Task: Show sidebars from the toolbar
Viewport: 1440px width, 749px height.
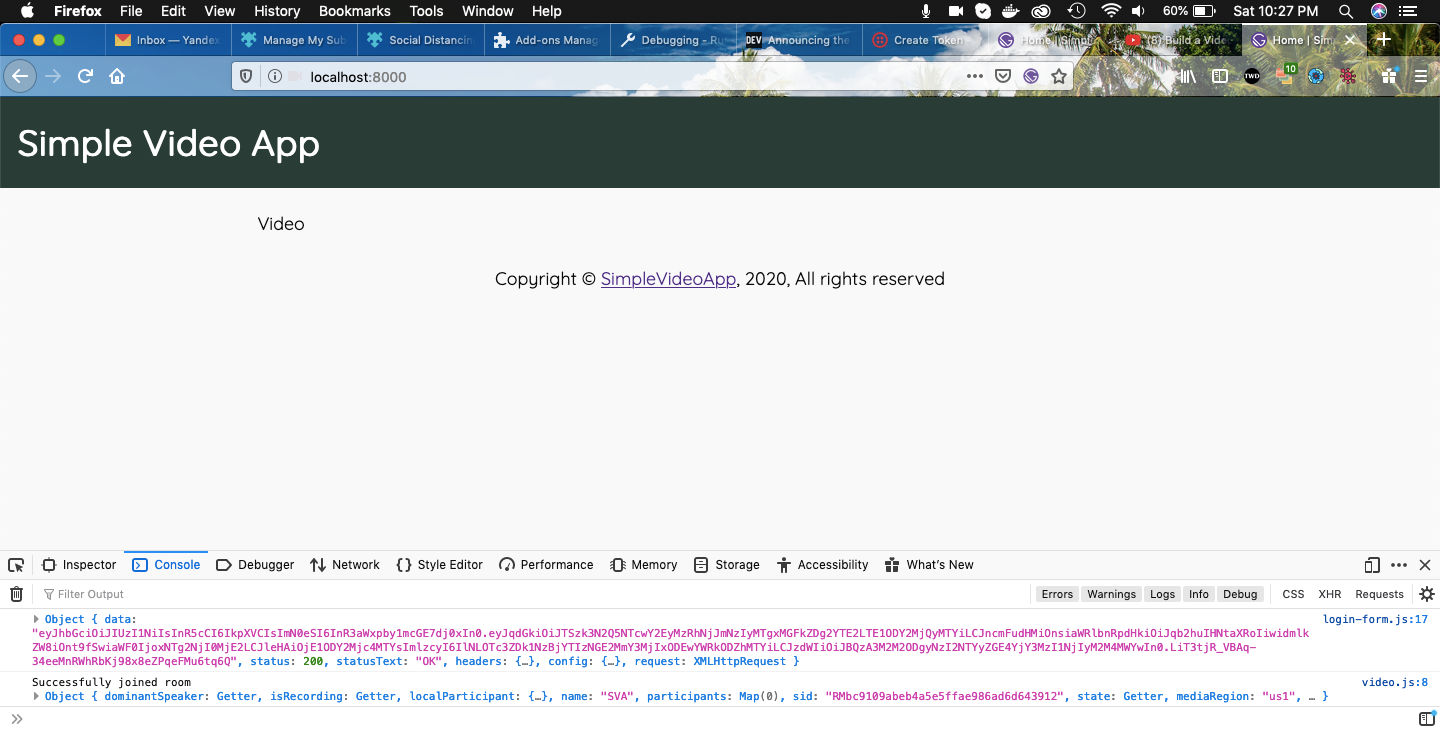Action: (x=1219, y=76)
